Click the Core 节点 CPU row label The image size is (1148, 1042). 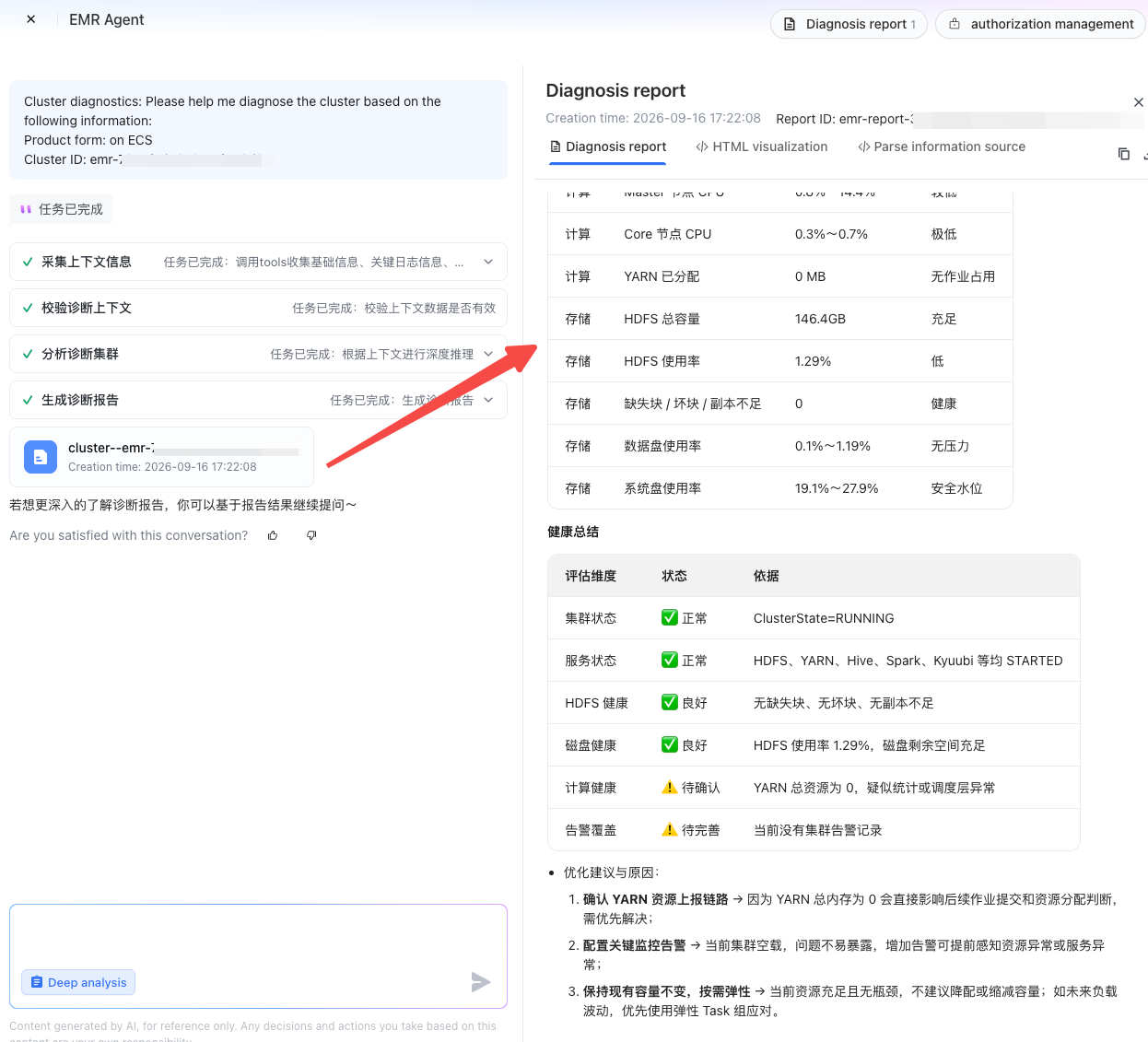(667, 234)
